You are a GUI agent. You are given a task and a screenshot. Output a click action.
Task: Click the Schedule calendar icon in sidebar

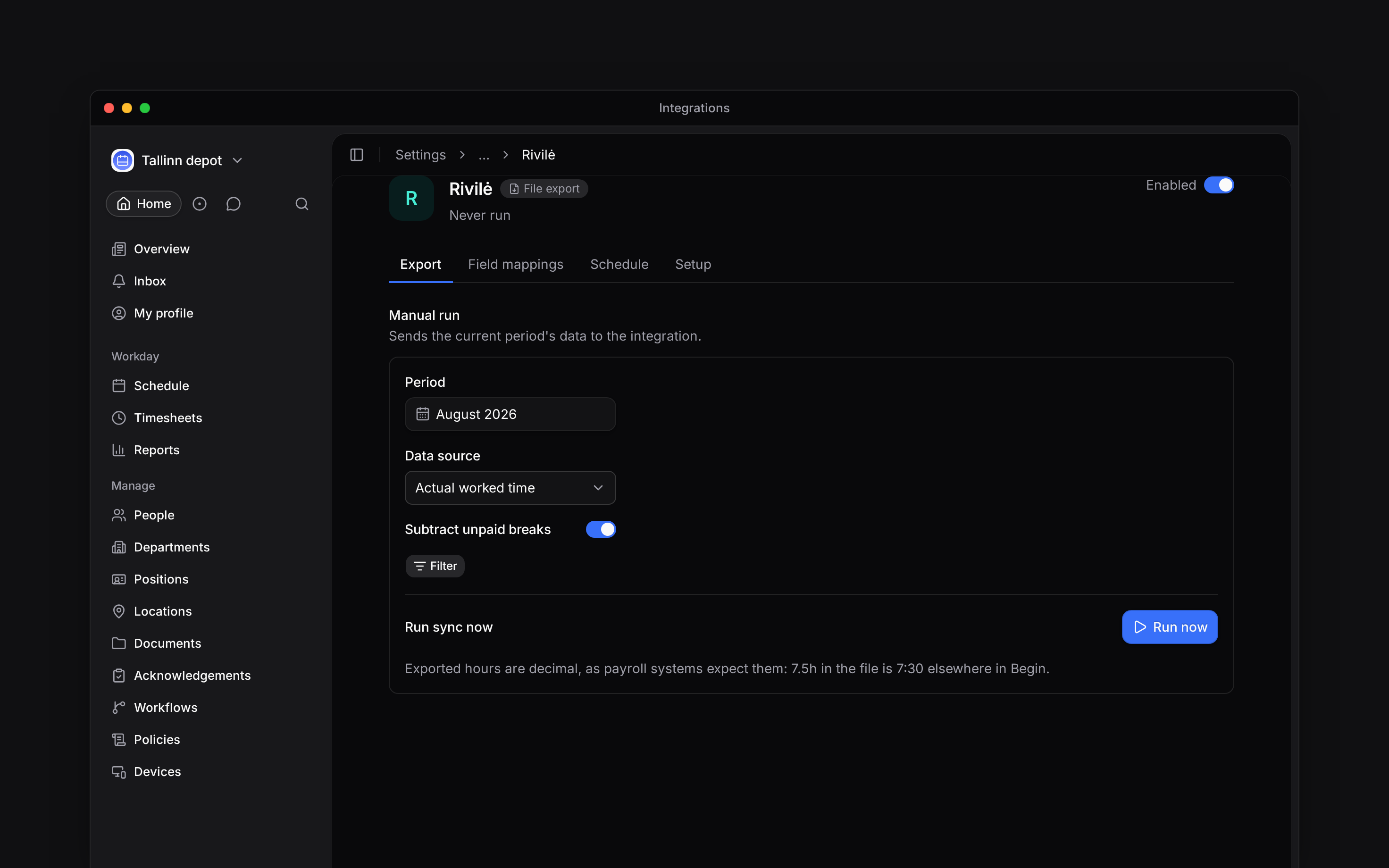pyautogui.click(x=119, y=386)
